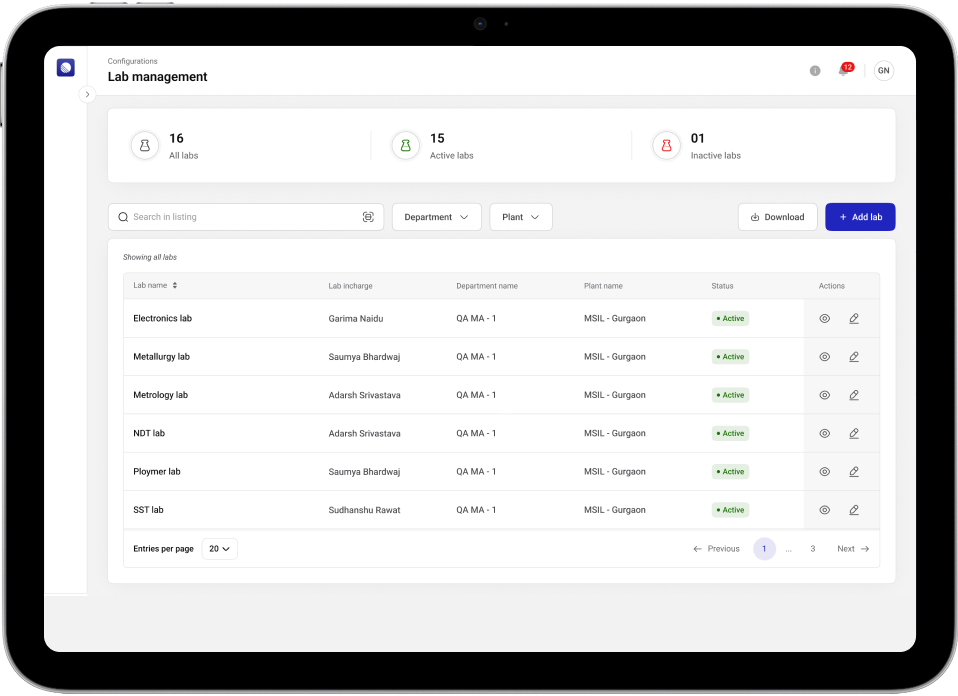This screenshot has height=696, width=958.
Task: Click the info icon in header
Action: click(815, 71)
